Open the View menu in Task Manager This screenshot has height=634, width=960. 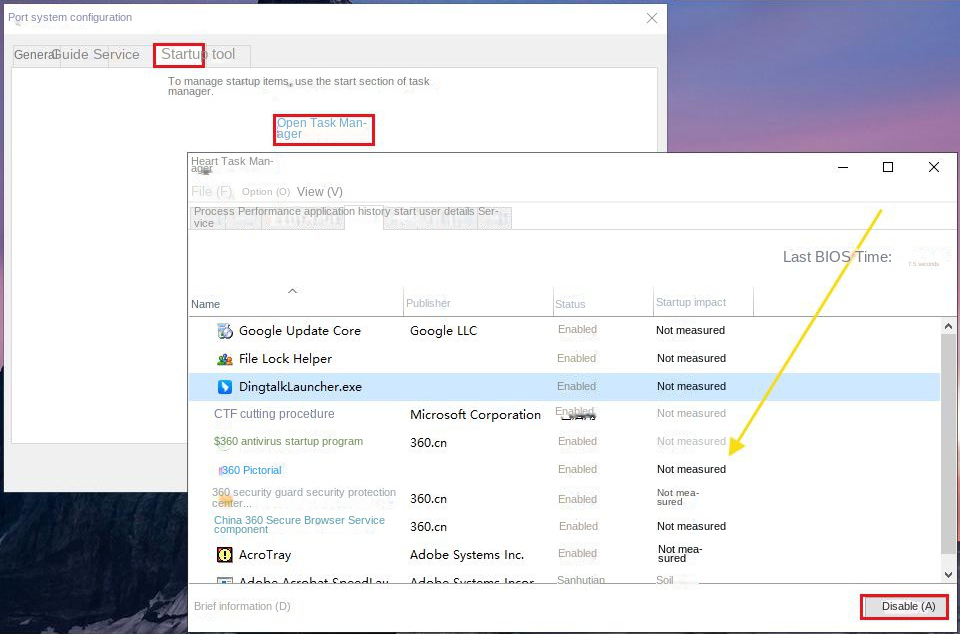point(319,192)
